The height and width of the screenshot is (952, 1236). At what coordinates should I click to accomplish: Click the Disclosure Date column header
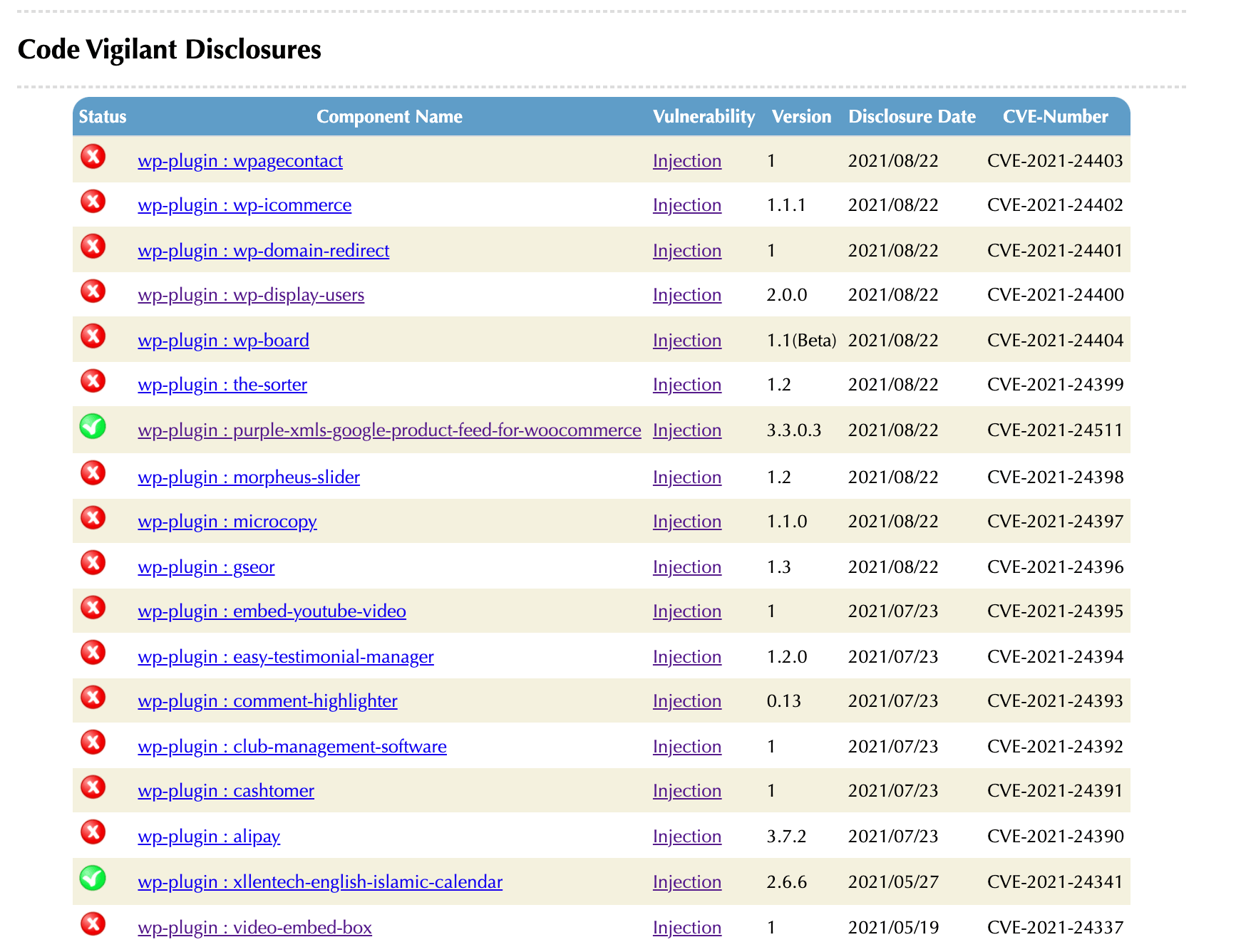[912, 117]
